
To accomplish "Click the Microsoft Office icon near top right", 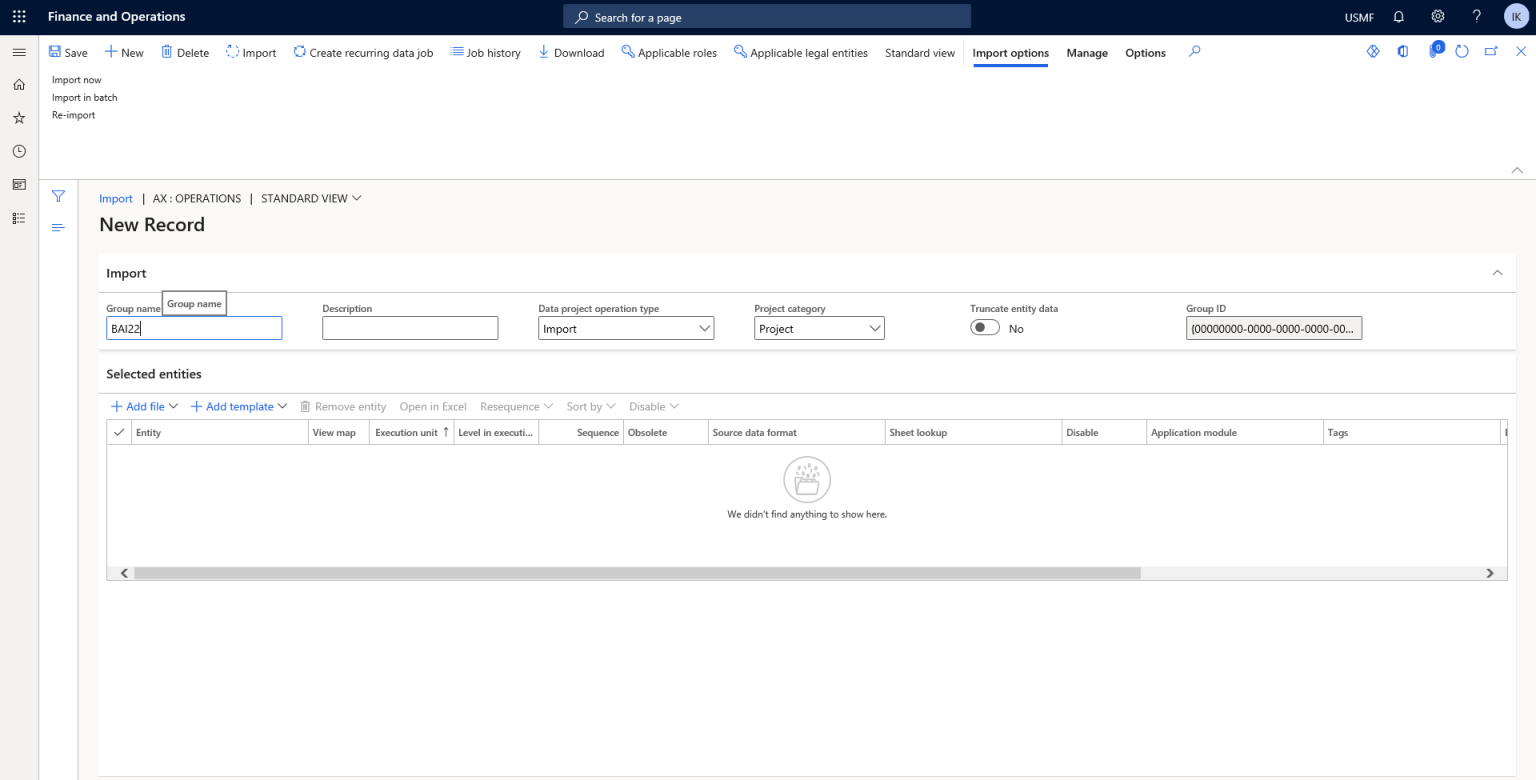I will (x=1403, y=51).
